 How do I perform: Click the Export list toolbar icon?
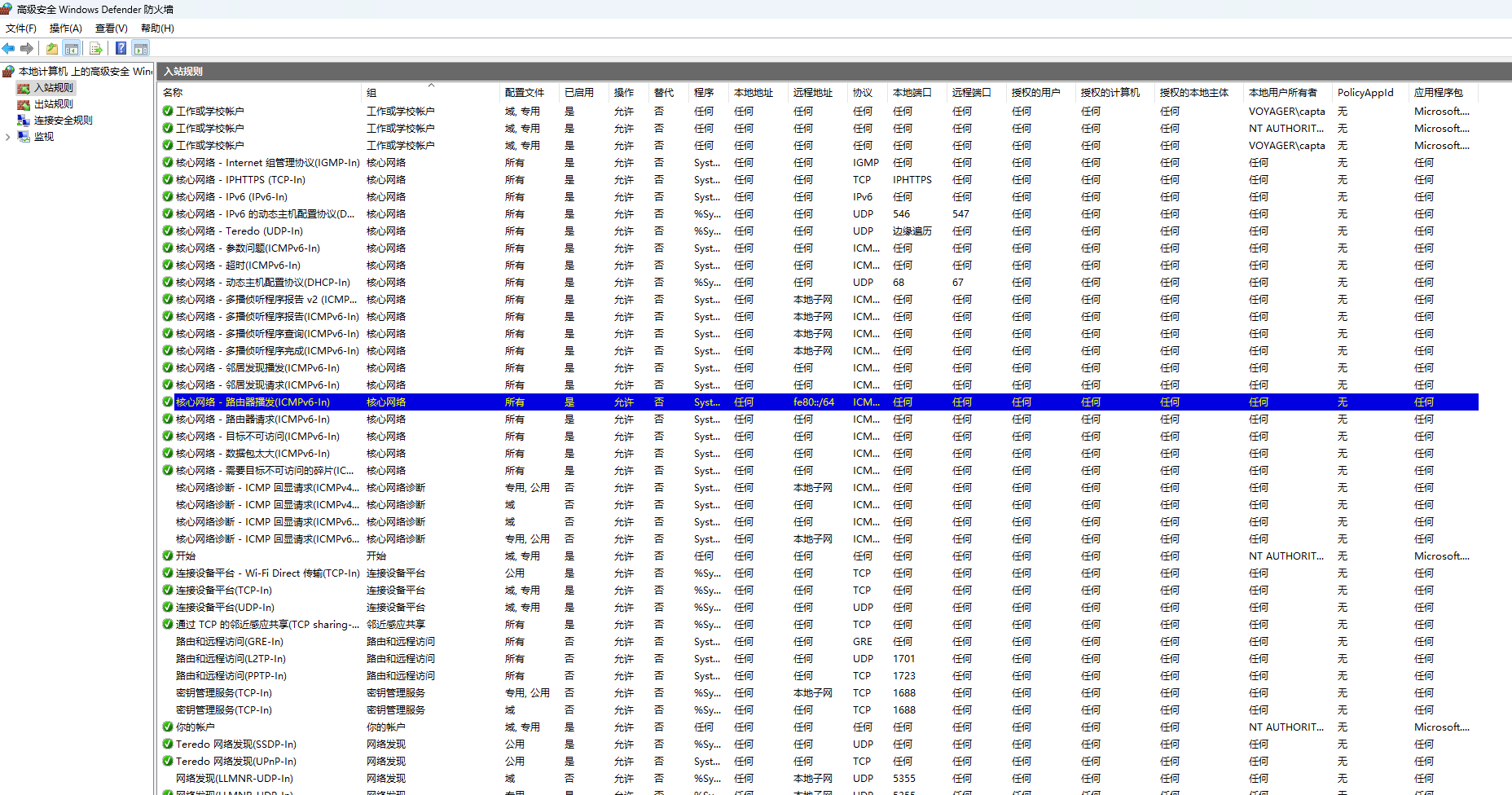[95, 48]
